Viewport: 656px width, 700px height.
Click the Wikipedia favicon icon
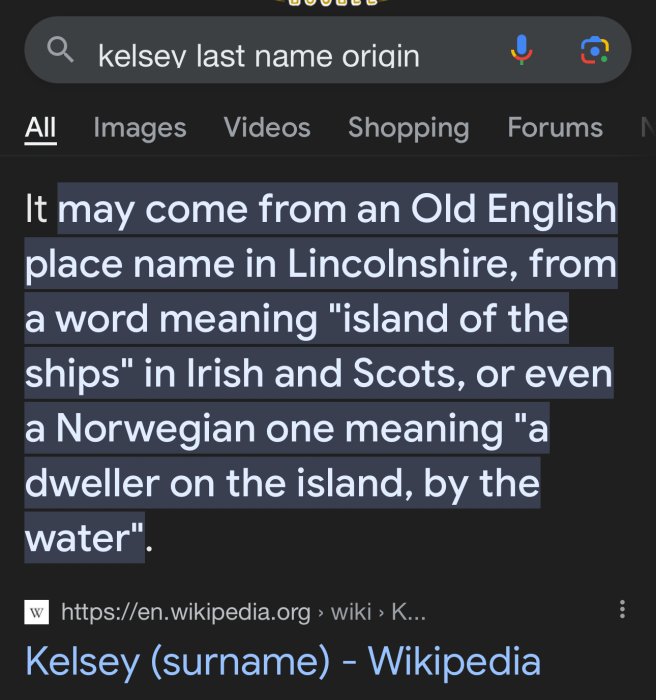click(37, 612)
